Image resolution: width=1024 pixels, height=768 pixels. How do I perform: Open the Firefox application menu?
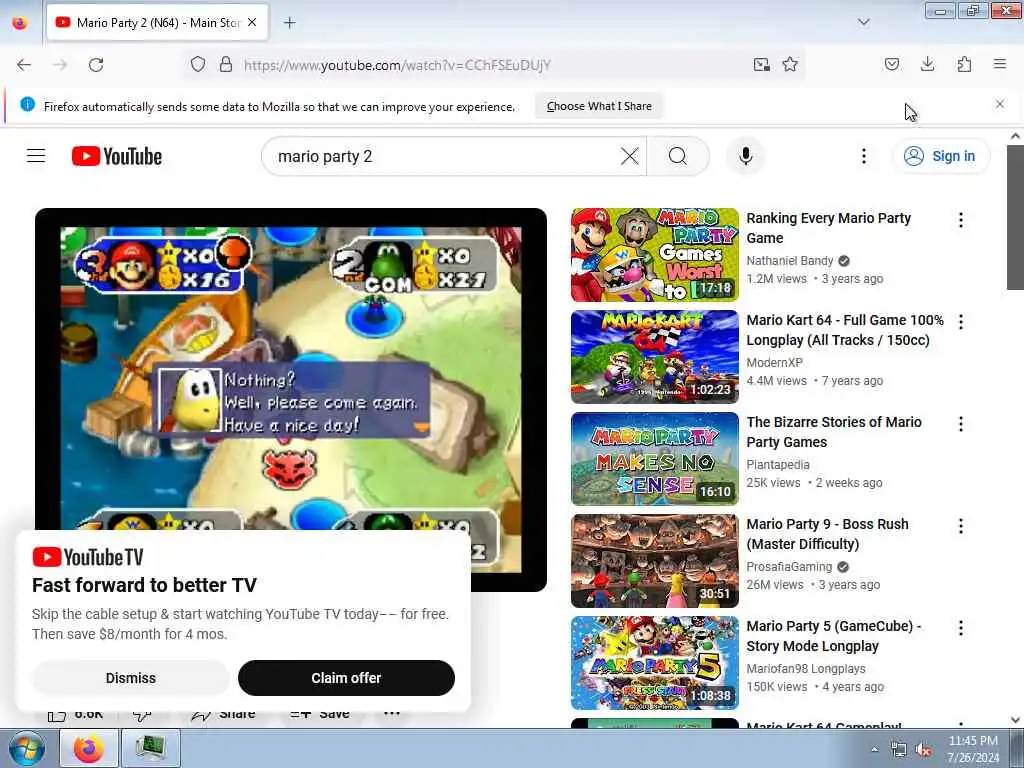coord(1000,64)
